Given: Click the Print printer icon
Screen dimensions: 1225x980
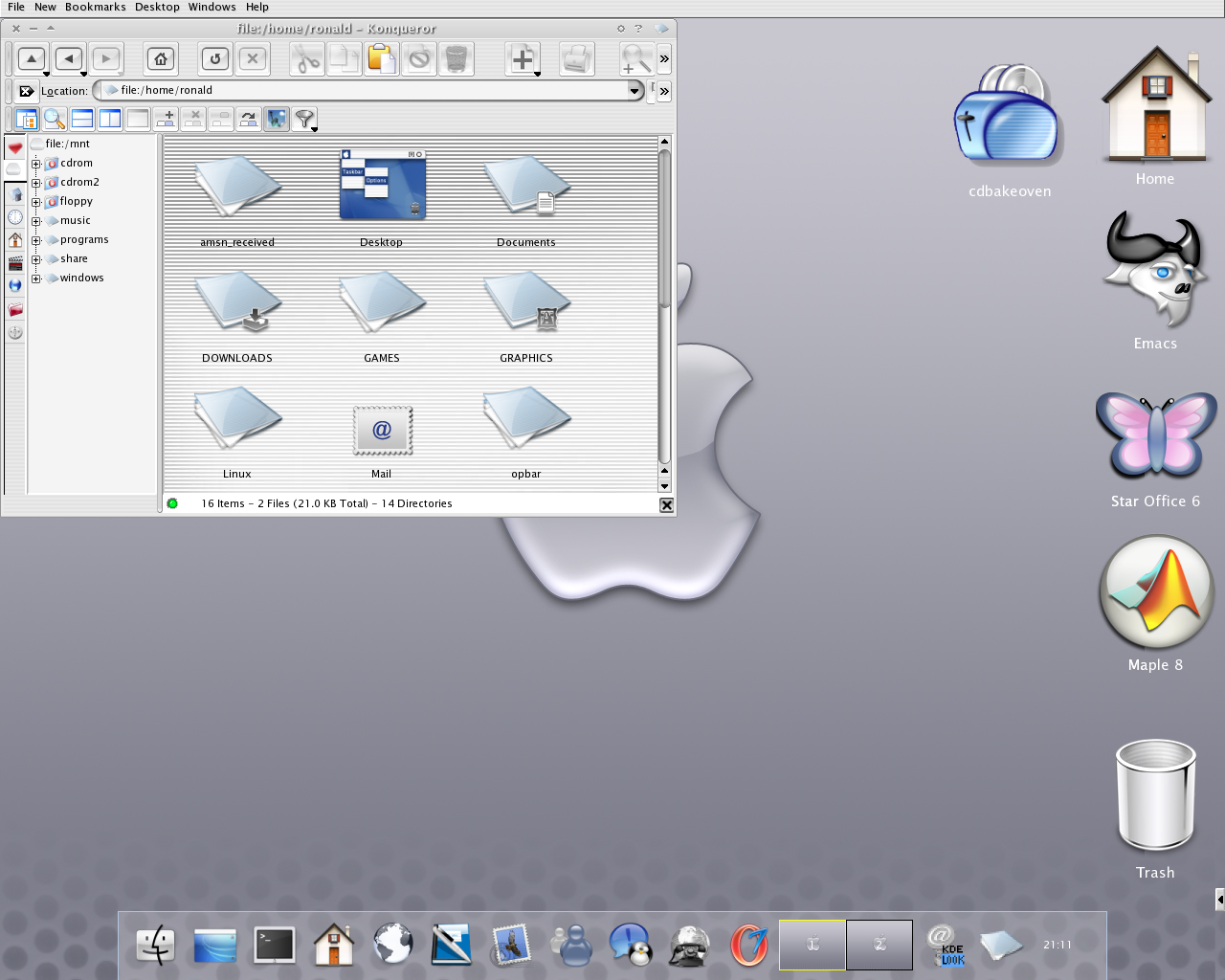Looking at the screenshot, I should (576, 59).
